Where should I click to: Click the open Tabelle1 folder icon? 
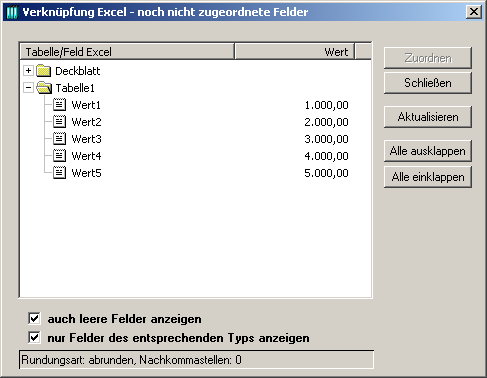click(44, 88)
